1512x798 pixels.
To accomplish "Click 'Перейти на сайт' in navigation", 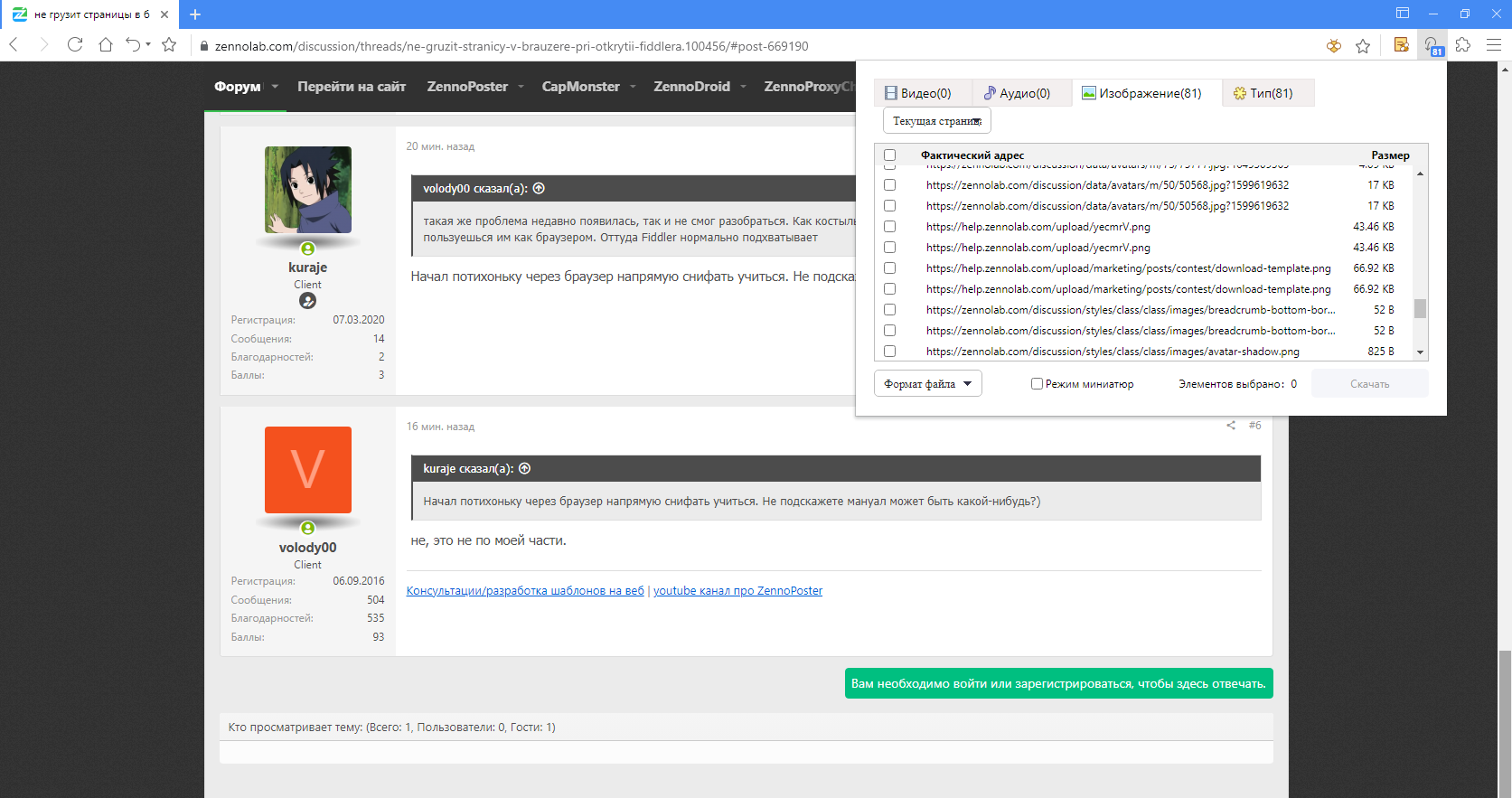I will point(352,87).
